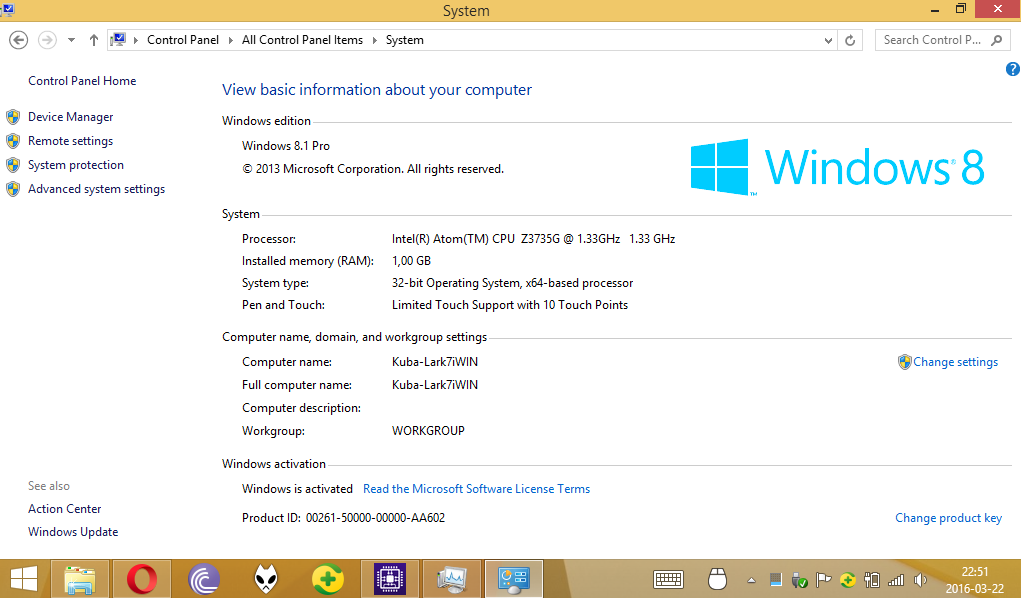Click the WORKGROUP value text
1021x598 pixels.
(428, 431)
